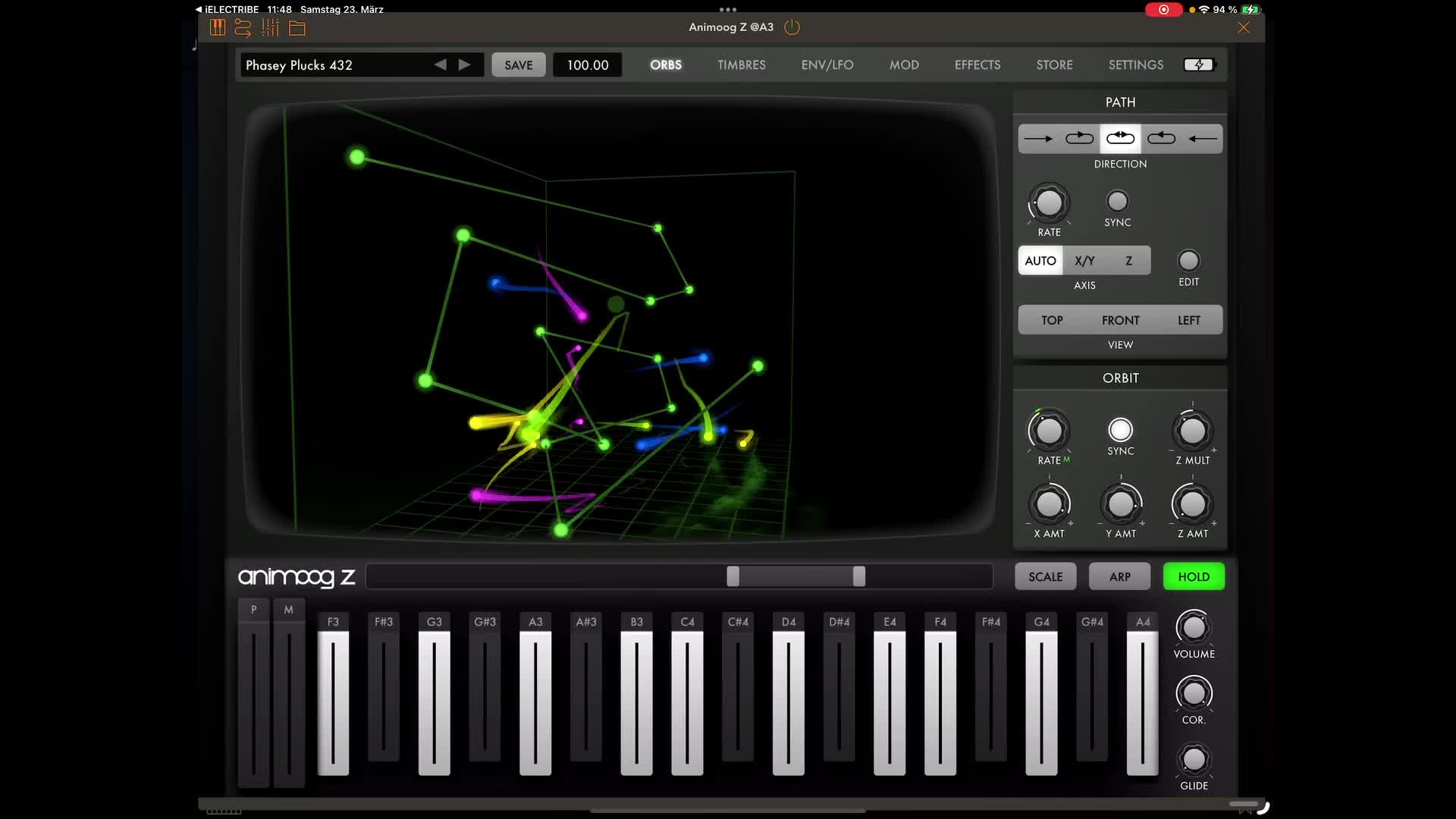Switch to LEFT view

[x=1188, y=320]
